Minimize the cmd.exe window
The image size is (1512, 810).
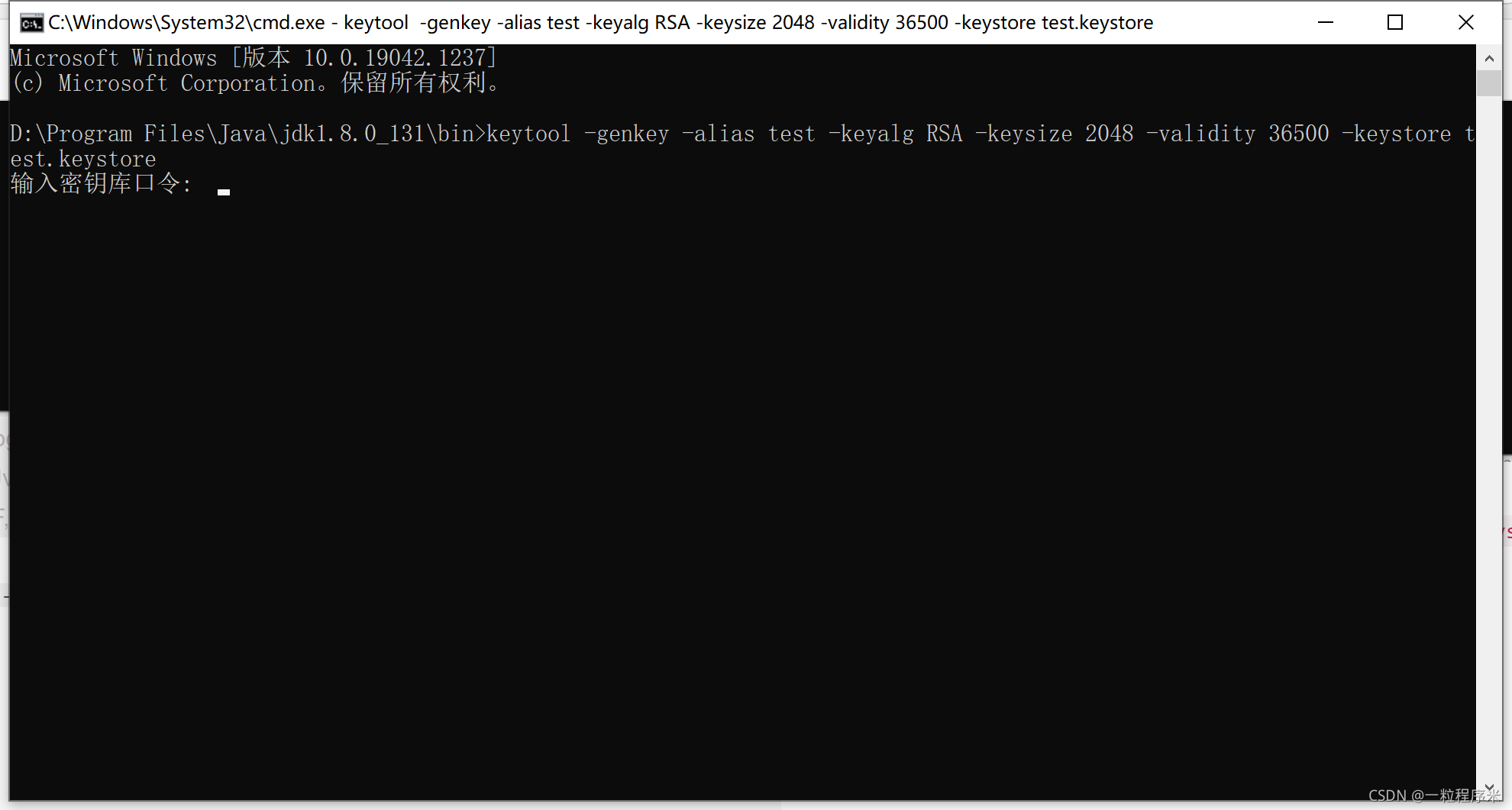[1326, 23]
